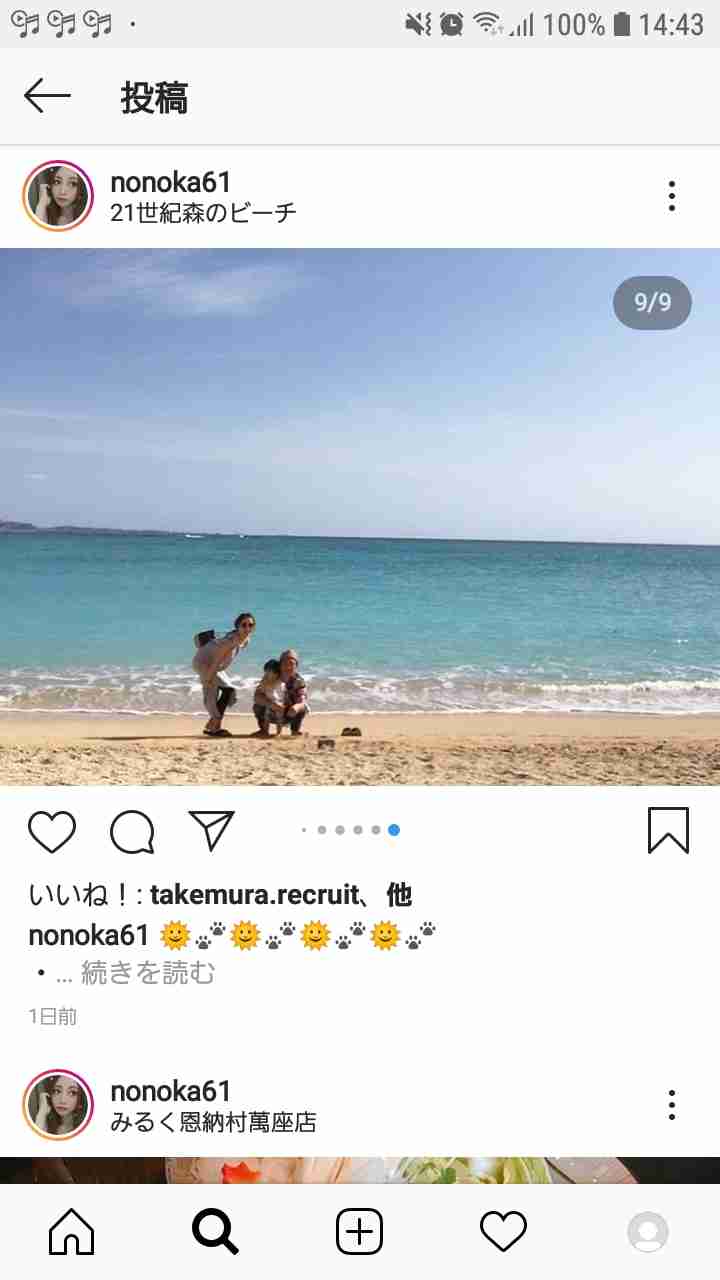Open the 21世紀森のビーチ location link
Screen dimensions: 720x1280
click(203, 213)
